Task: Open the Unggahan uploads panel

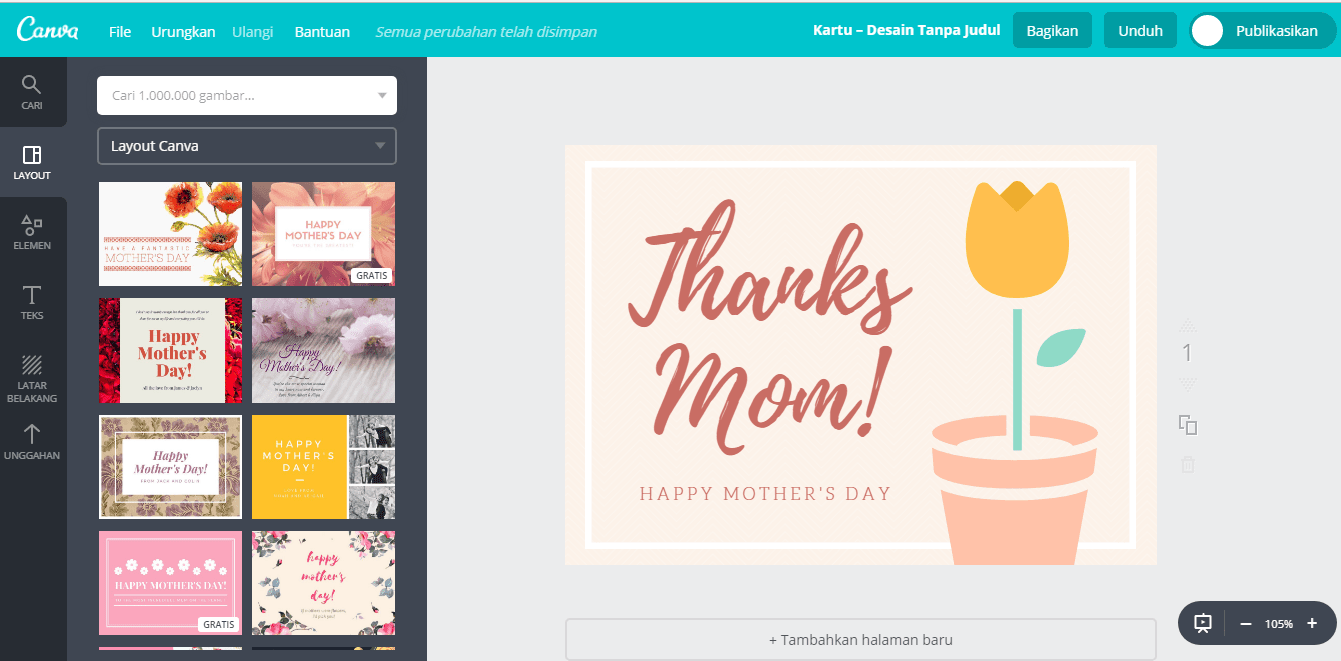Action: tap(32, 442)
